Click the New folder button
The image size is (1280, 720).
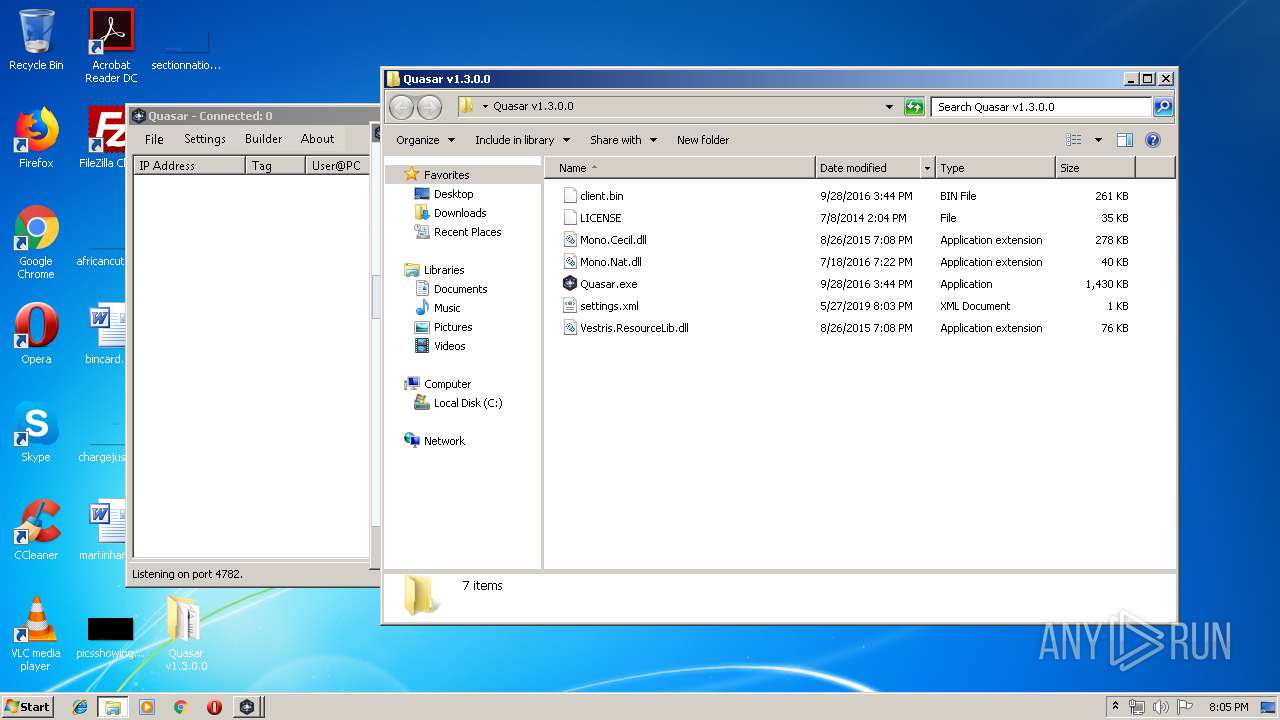(703, 140)
